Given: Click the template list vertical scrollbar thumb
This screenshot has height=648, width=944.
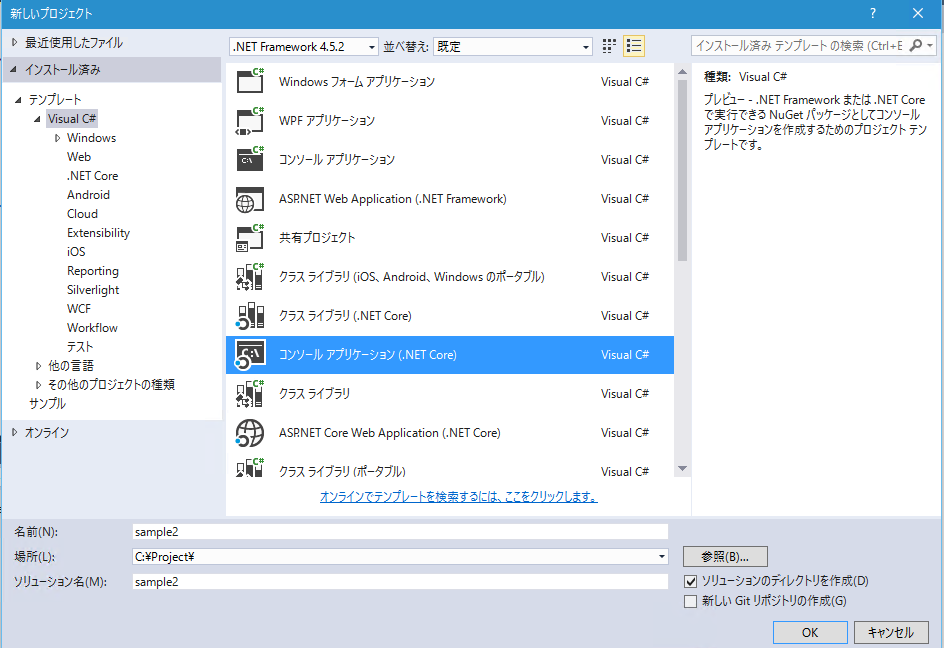Looking at the screenshot, I should [x=682, y=170].
